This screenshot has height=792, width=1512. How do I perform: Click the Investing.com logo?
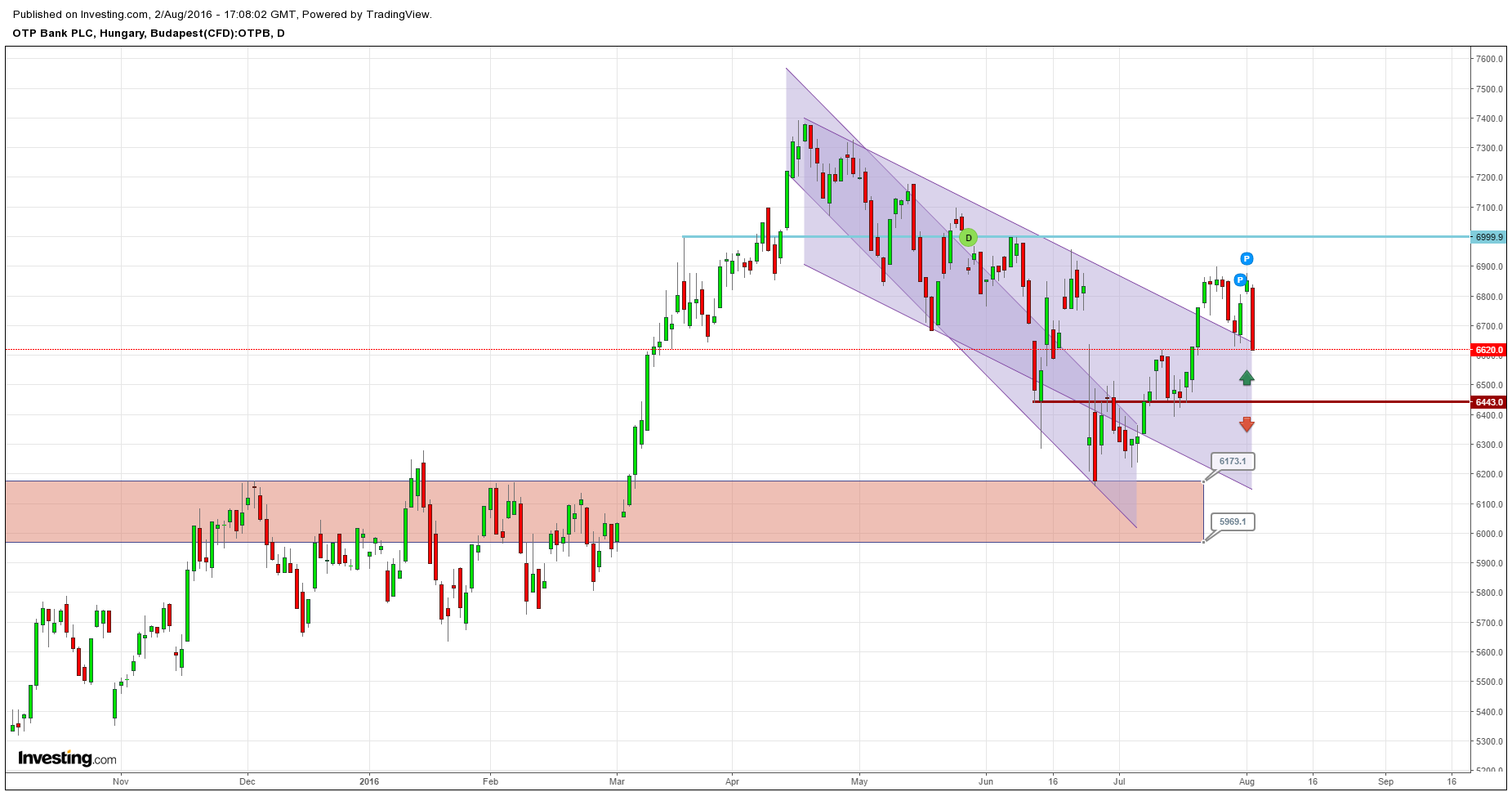point(67,758)
